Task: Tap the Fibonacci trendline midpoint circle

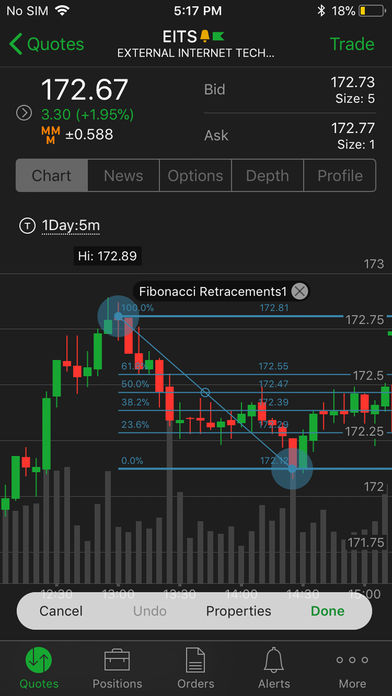Action: (x=205, y=392)
